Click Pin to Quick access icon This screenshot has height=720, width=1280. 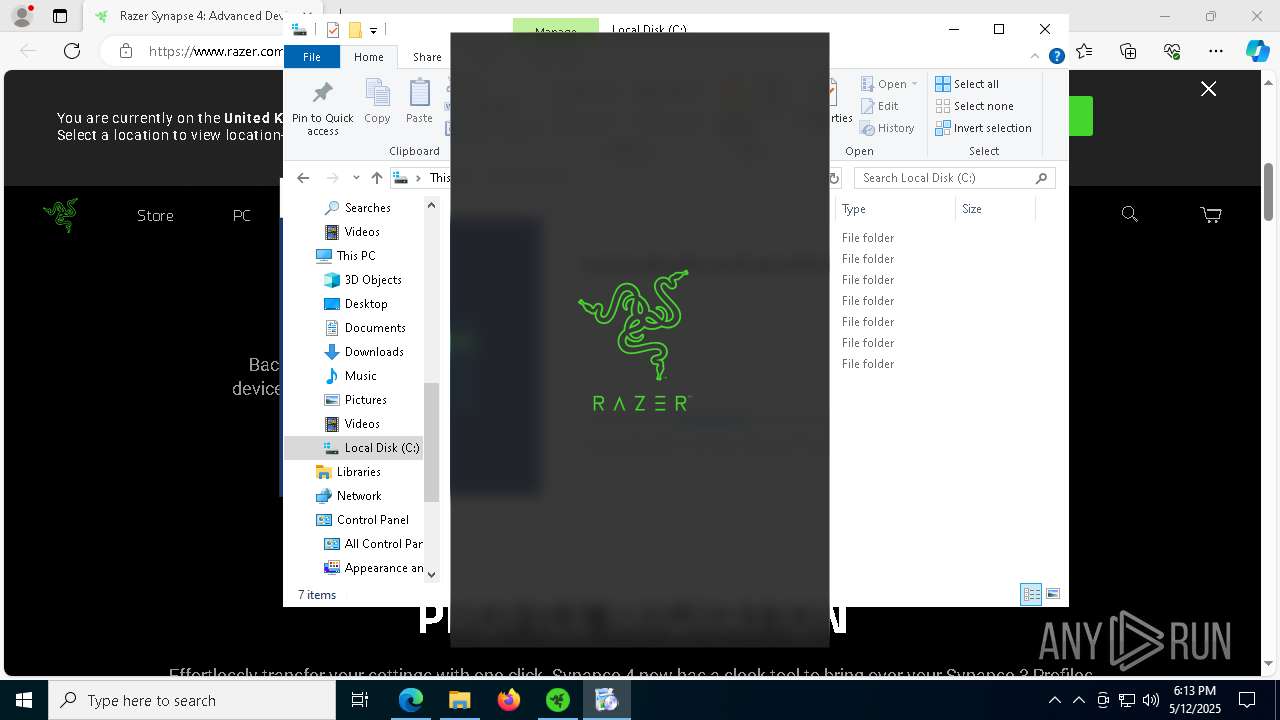click(322, 93)
